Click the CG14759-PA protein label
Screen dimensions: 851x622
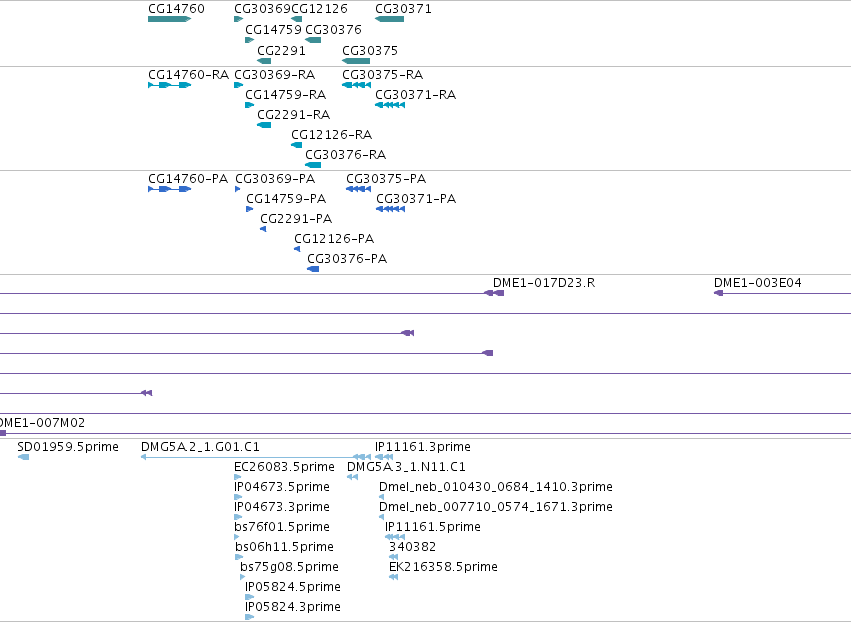tap(286, 199)
